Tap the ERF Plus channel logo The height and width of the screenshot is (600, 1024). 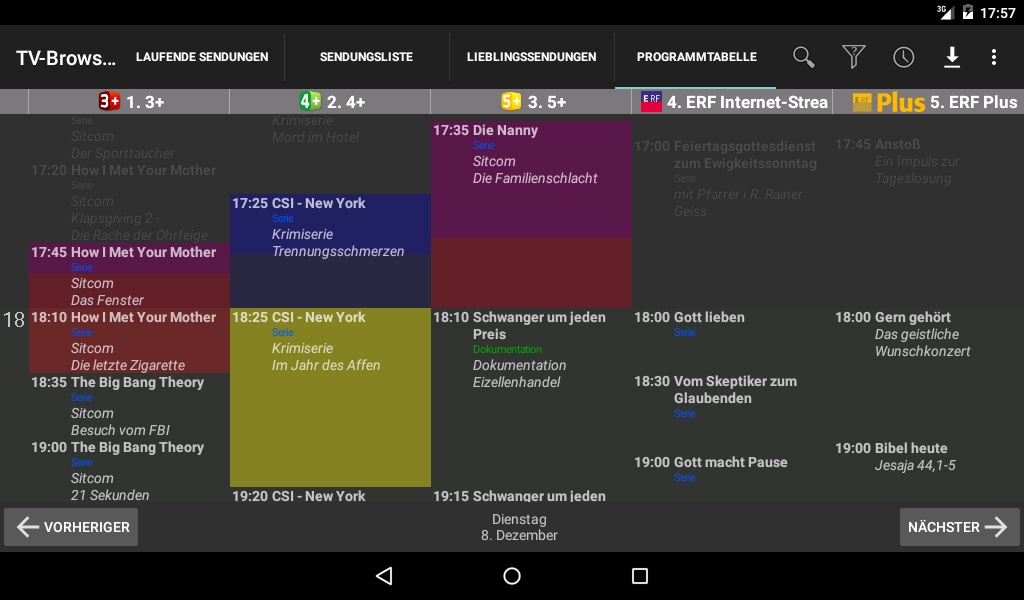coord(889,102)
